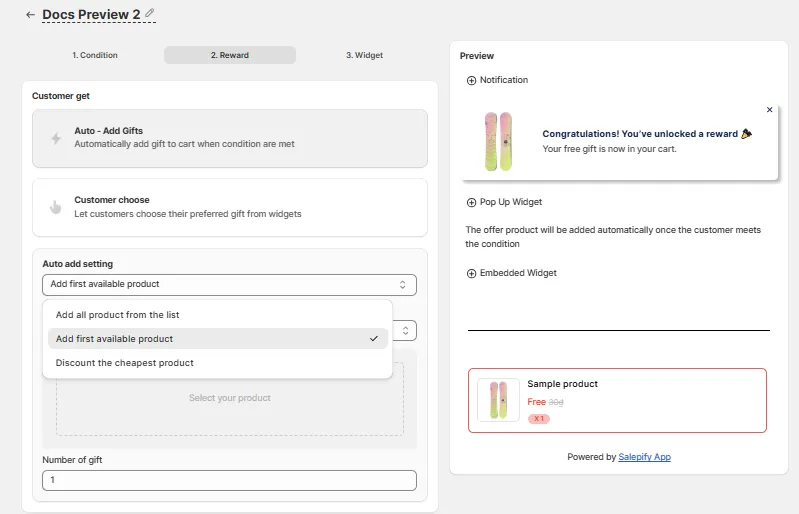The height and width of the screenshot is (514, 799).
Task: Click the back arrow beside Docs Preview 2
Action: [x=31, y=15]
